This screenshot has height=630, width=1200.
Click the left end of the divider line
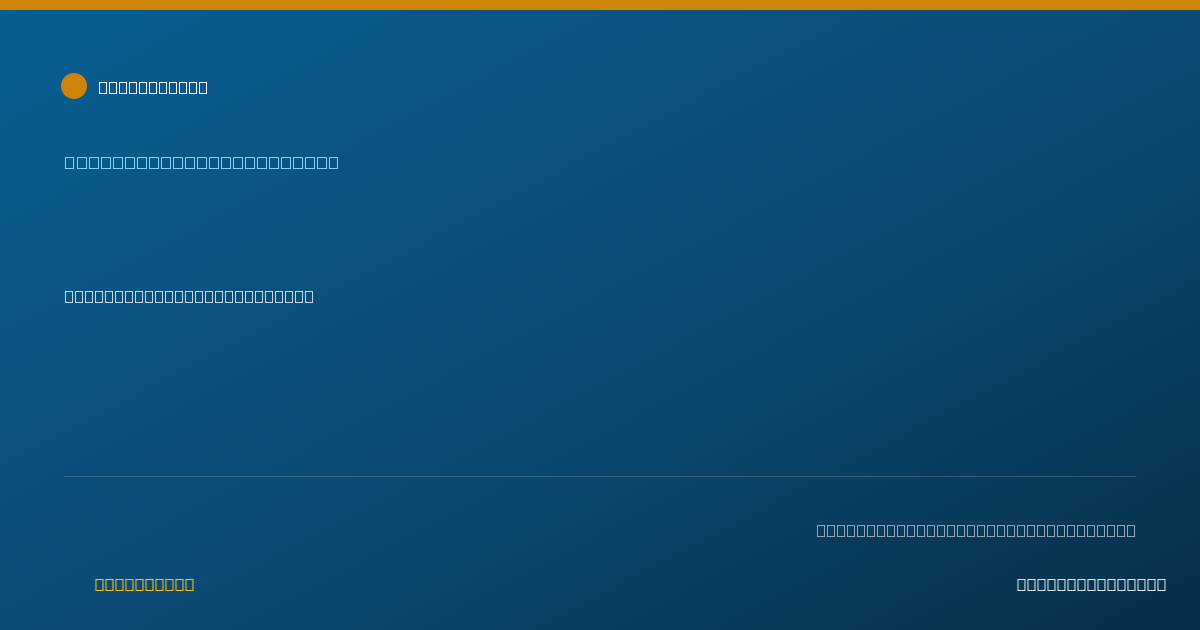(x=66, y=476)
